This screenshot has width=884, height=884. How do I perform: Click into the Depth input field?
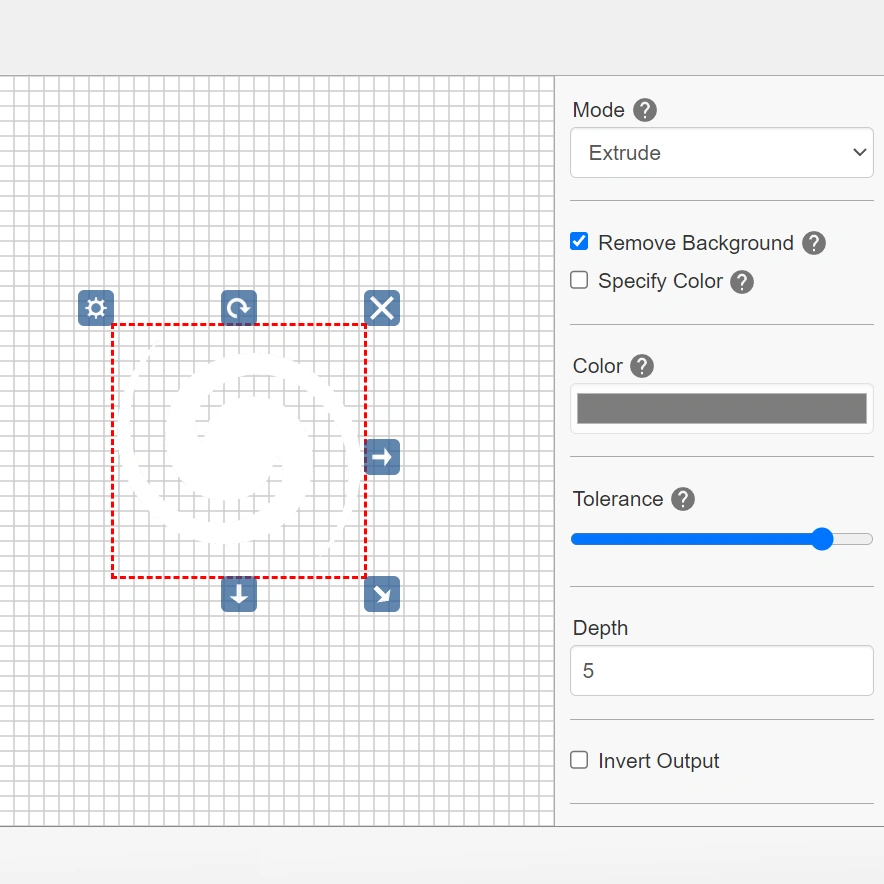click(721, 670)
